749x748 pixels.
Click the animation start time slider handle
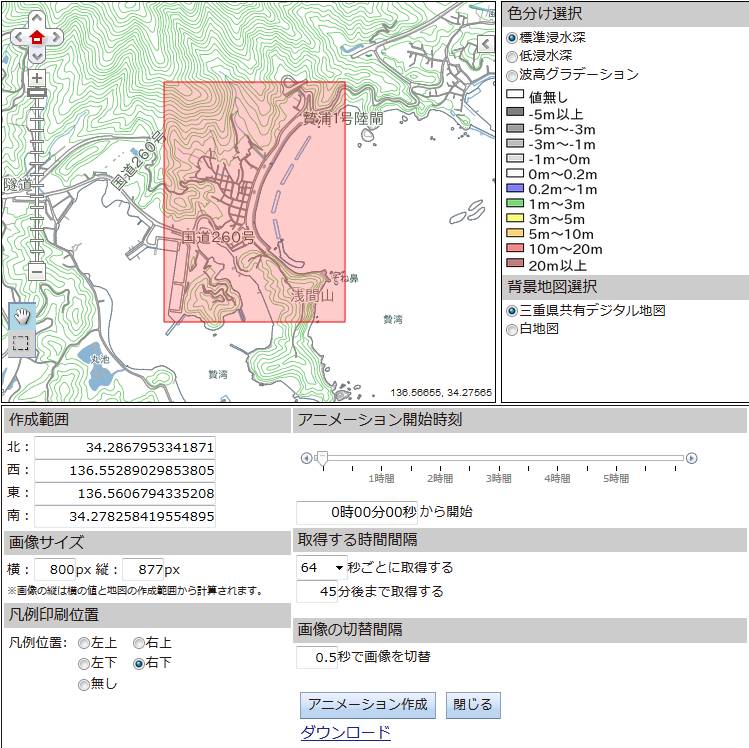(321, 458)
